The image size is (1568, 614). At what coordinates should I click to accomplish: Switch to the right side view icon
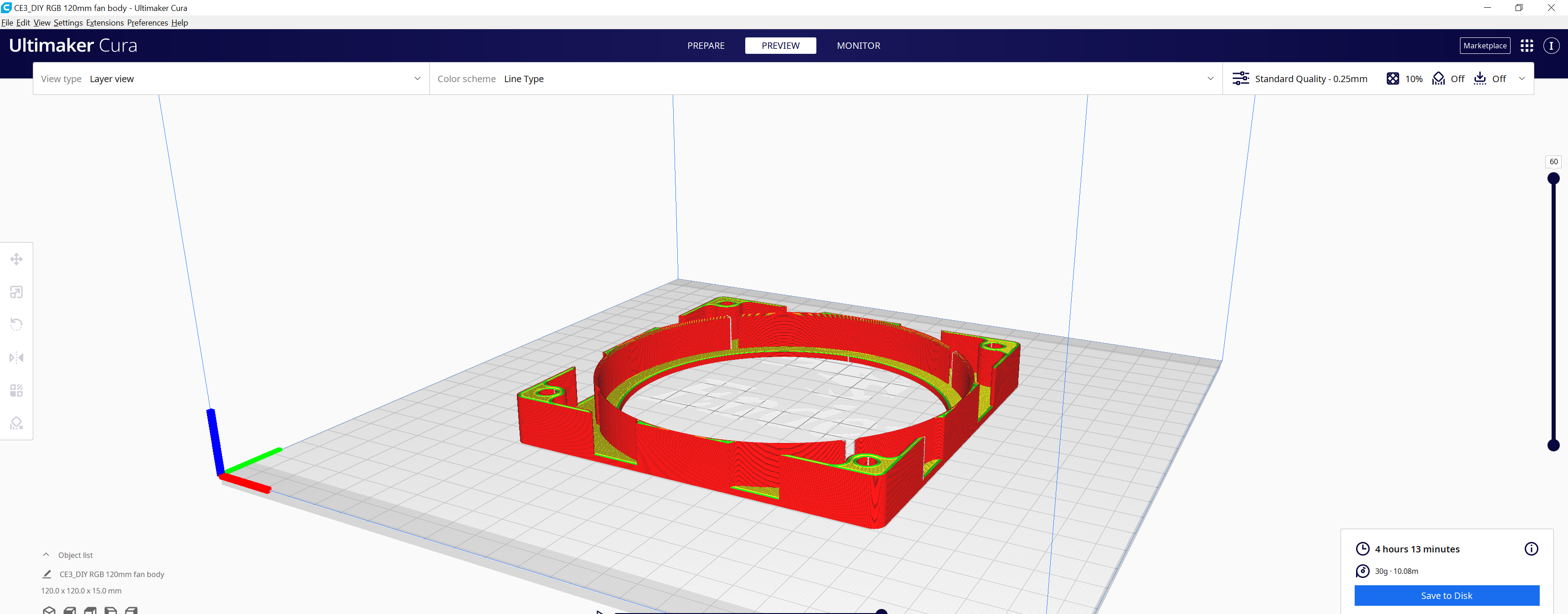131,610
